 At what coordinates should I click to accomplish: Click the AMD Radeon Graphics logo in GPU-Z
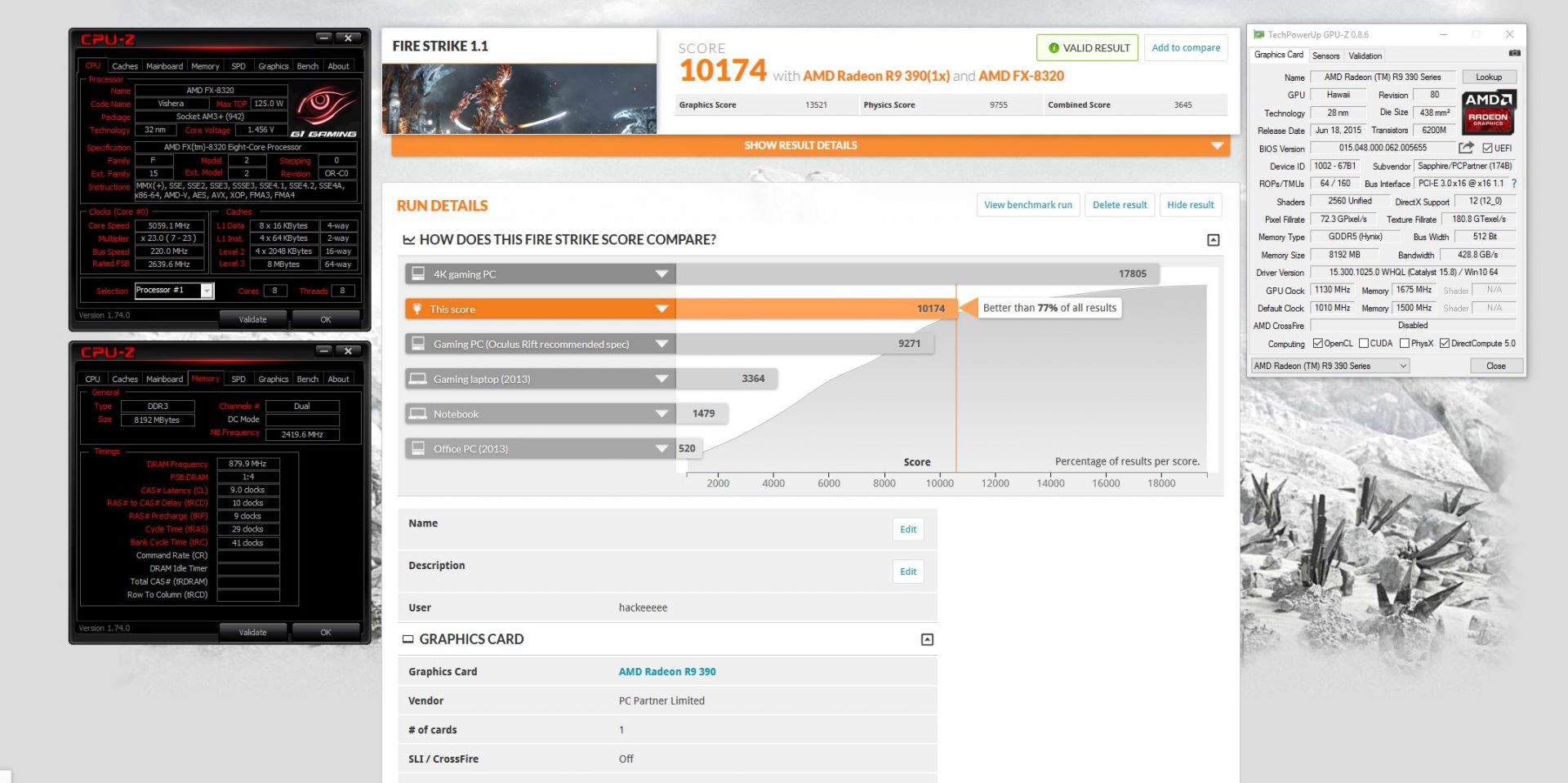pos(1488,112)
